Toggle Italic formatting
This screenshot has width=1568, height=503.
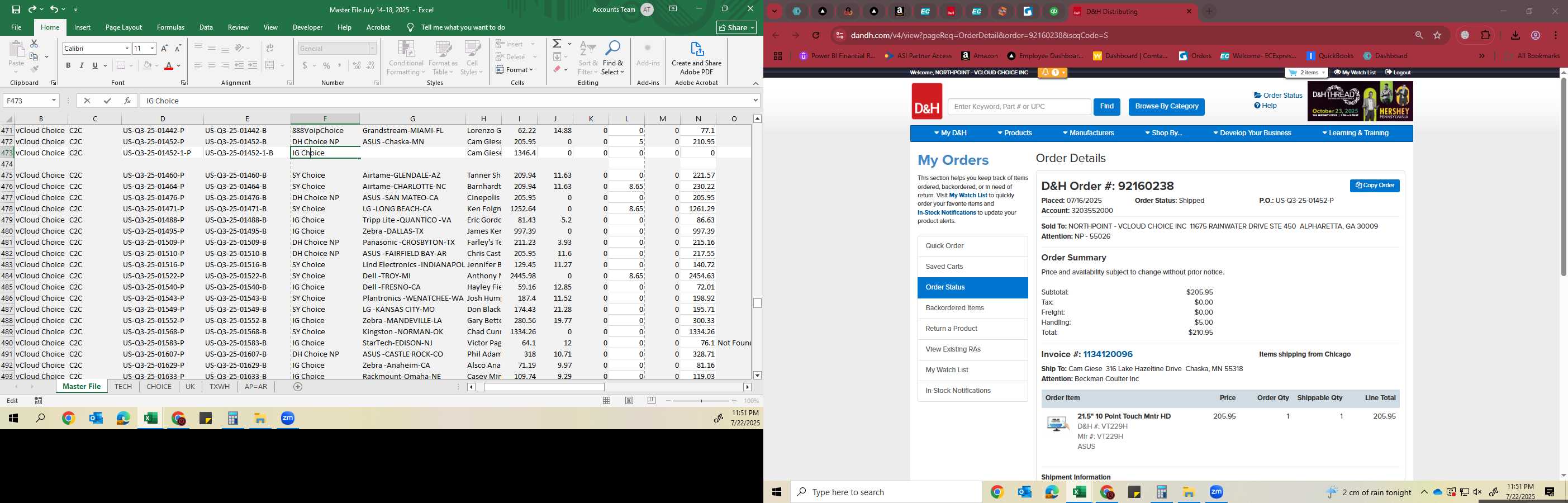click(82, 66)
